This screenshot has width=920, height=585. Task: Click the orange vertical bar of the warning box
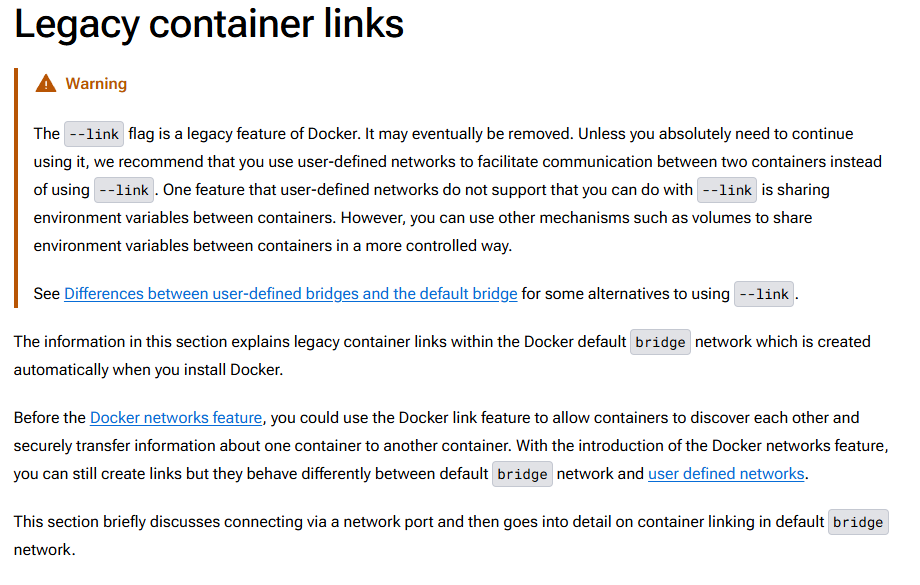[16, 188]
